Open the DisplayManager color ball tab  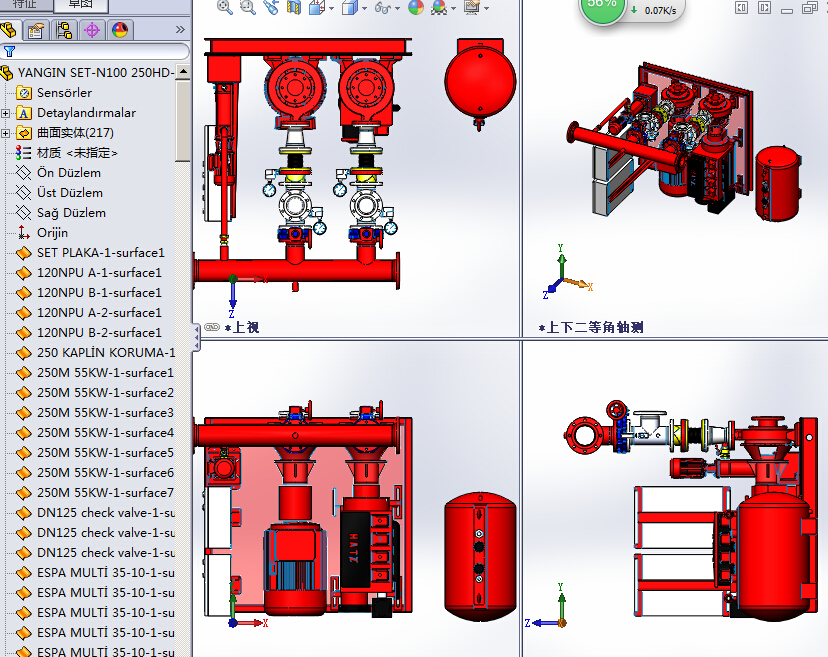(120, 30)
